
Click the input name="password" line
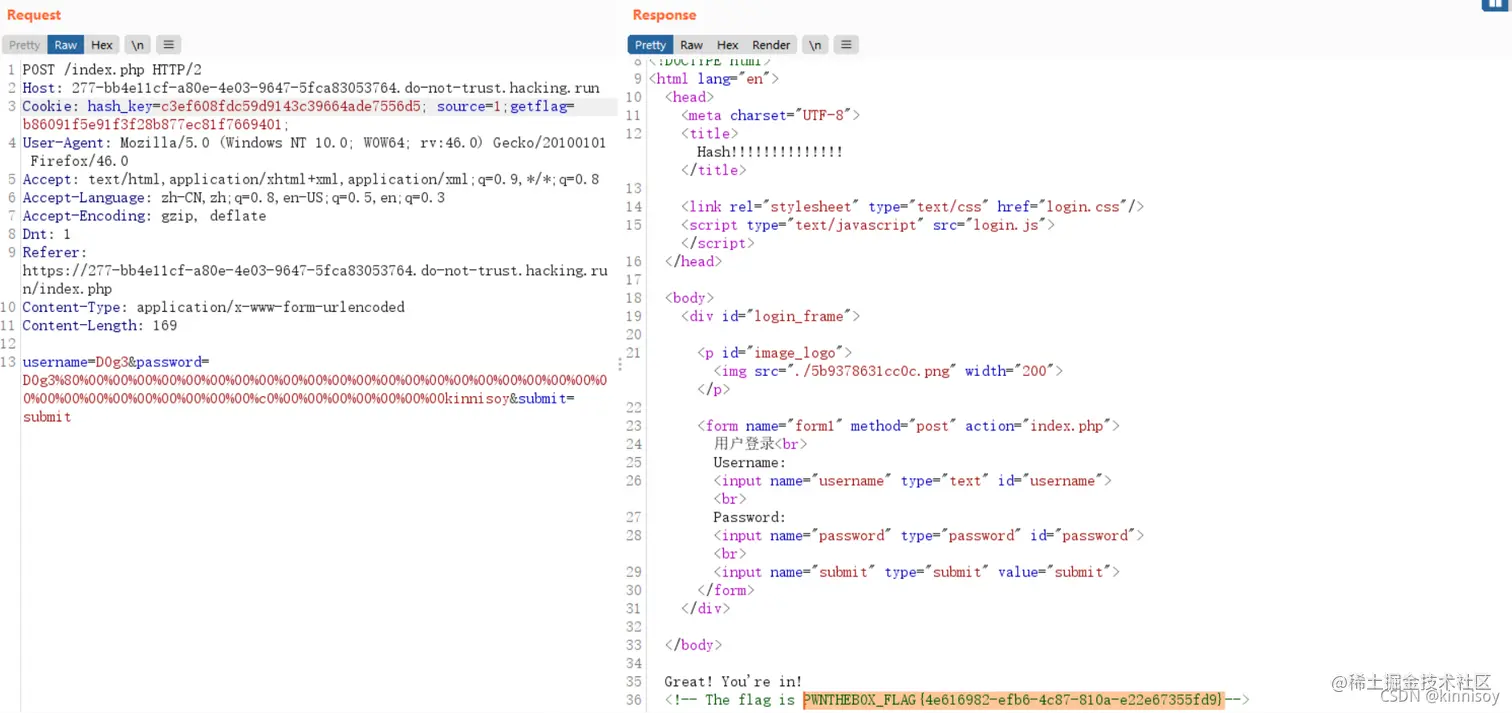tap(928, 536)
